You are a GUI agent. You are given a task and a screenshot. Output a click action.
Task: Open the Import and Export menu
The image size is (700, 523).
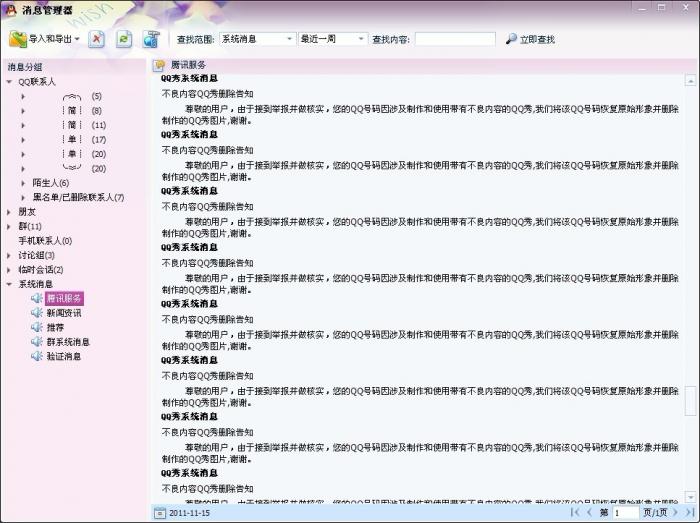pyautogui.click(x=44, y=39)
